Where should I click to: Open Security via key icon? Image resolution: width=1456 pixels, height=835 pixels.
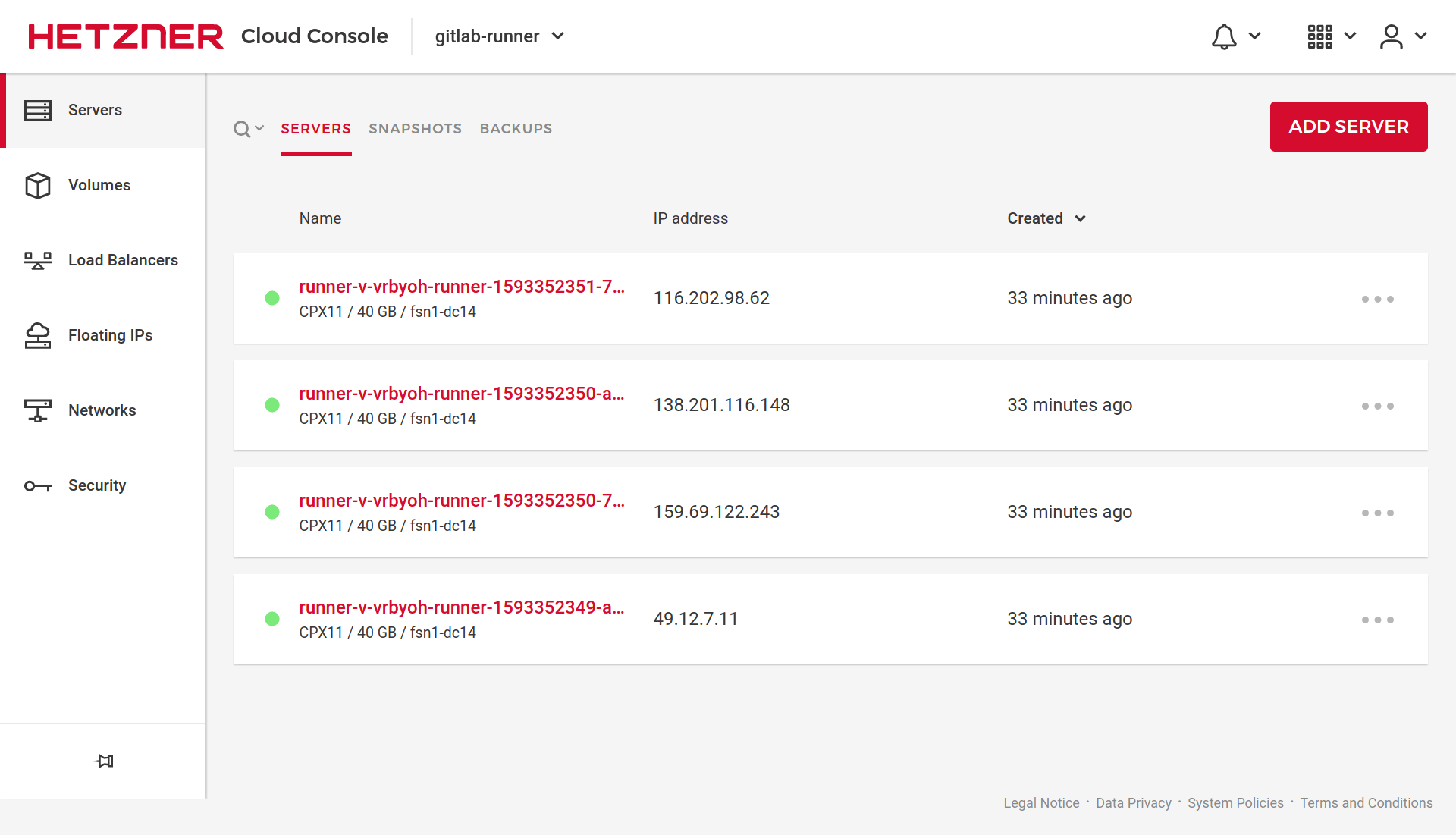37,486
